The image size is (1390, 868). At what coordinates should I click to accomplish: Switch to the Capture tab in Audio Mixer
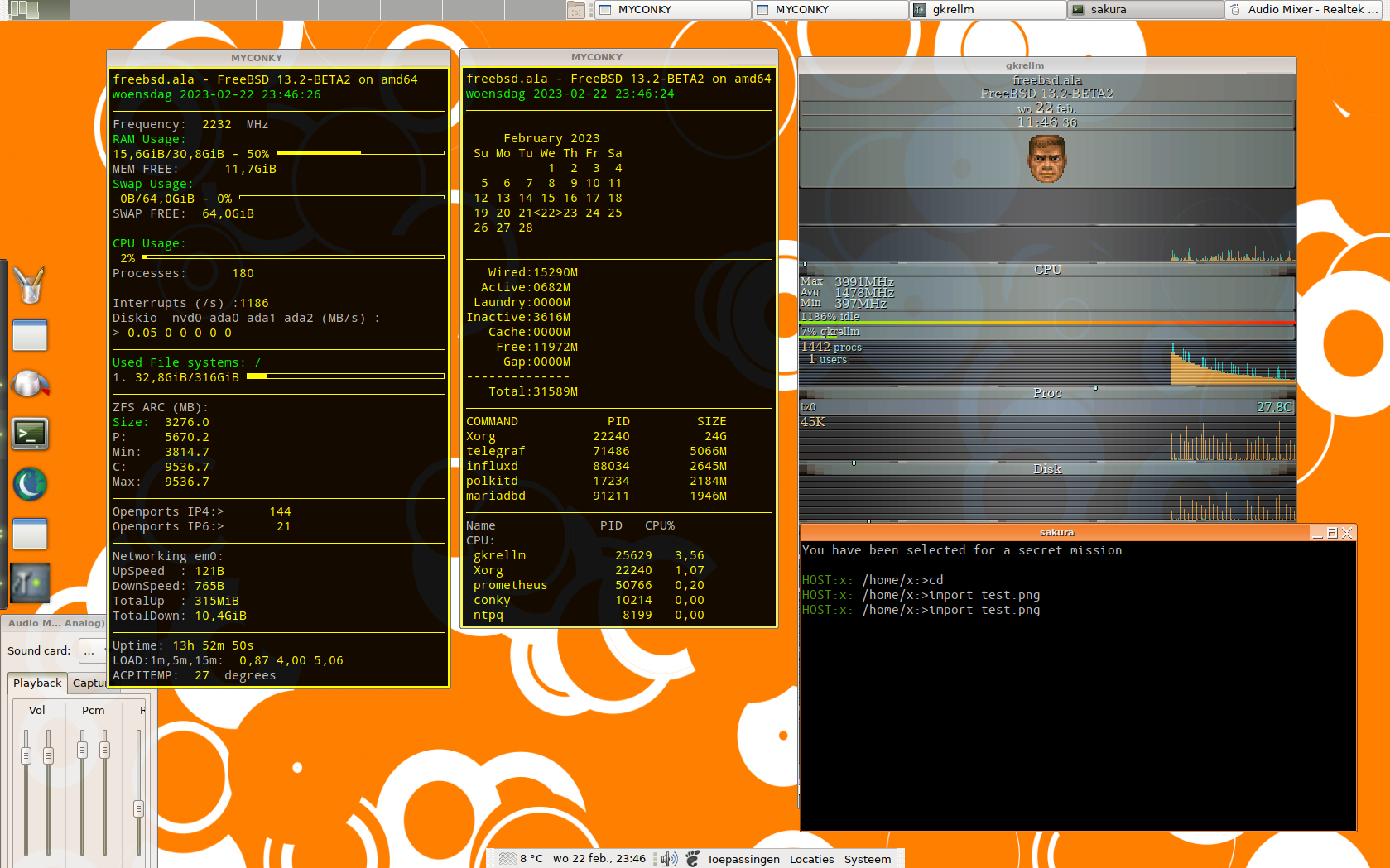pyautogui.click(x=88, y=683)
